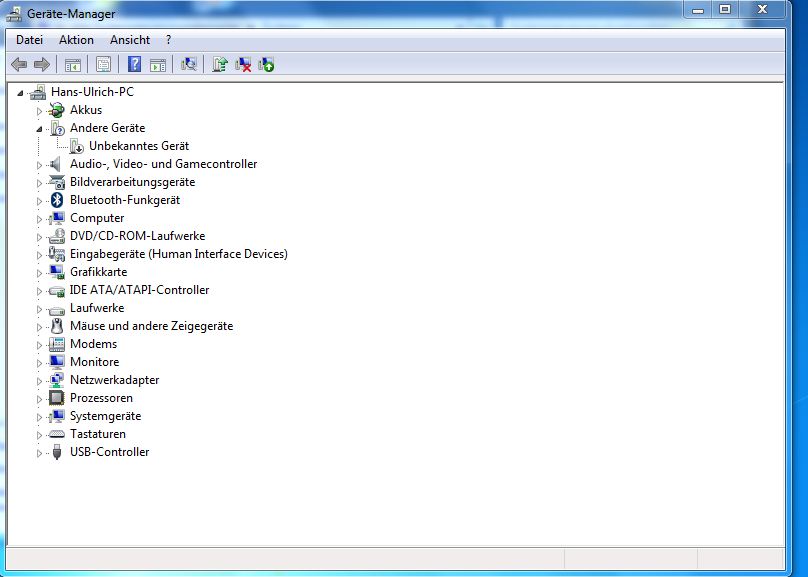Click the USB-Controller plug icon
Viewport: 808px width, 577px height.
coord(57,452)
